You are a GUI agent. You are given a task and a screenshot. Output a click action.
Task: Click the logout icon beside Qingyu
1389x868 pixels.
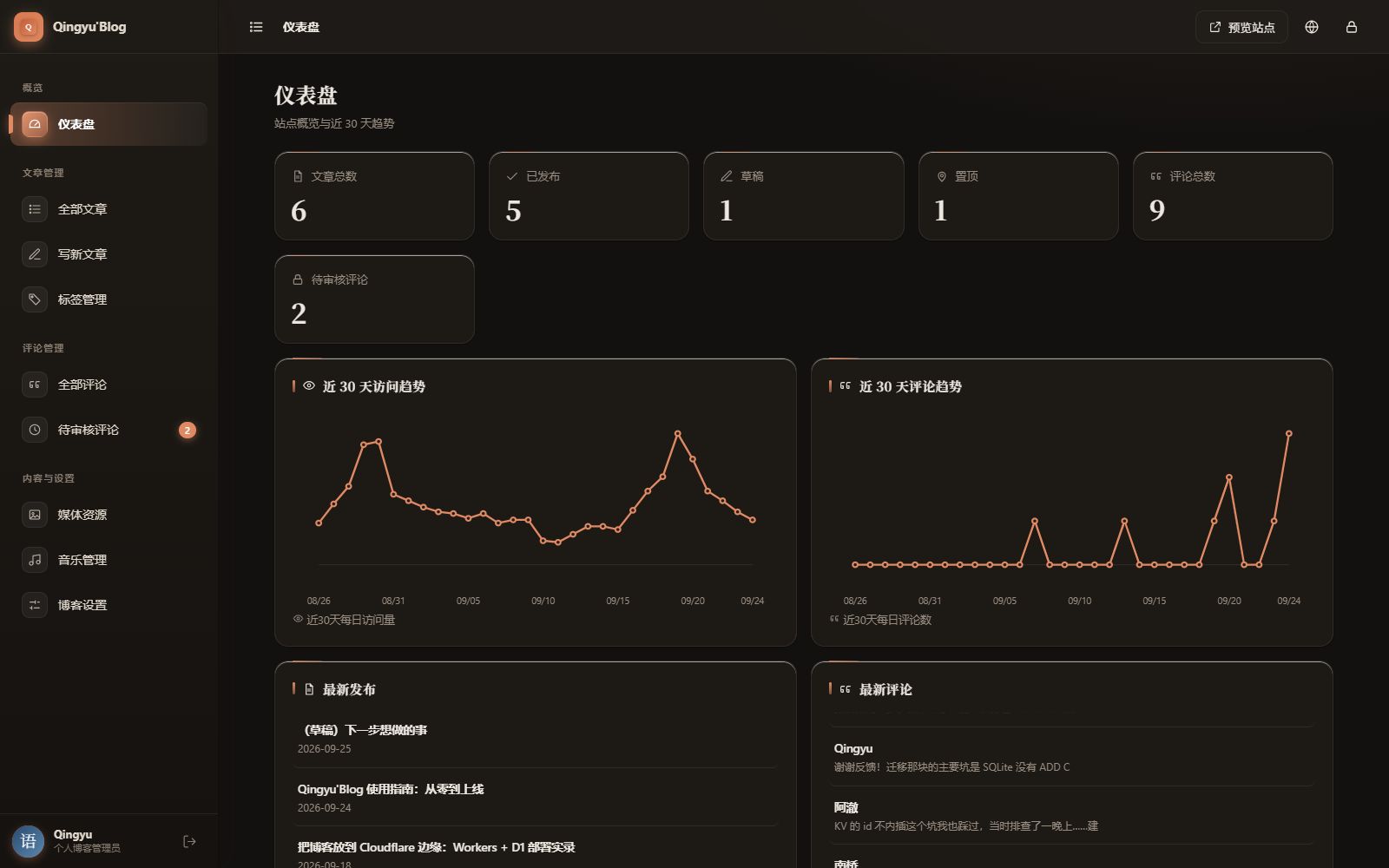(x=189, y=841)
